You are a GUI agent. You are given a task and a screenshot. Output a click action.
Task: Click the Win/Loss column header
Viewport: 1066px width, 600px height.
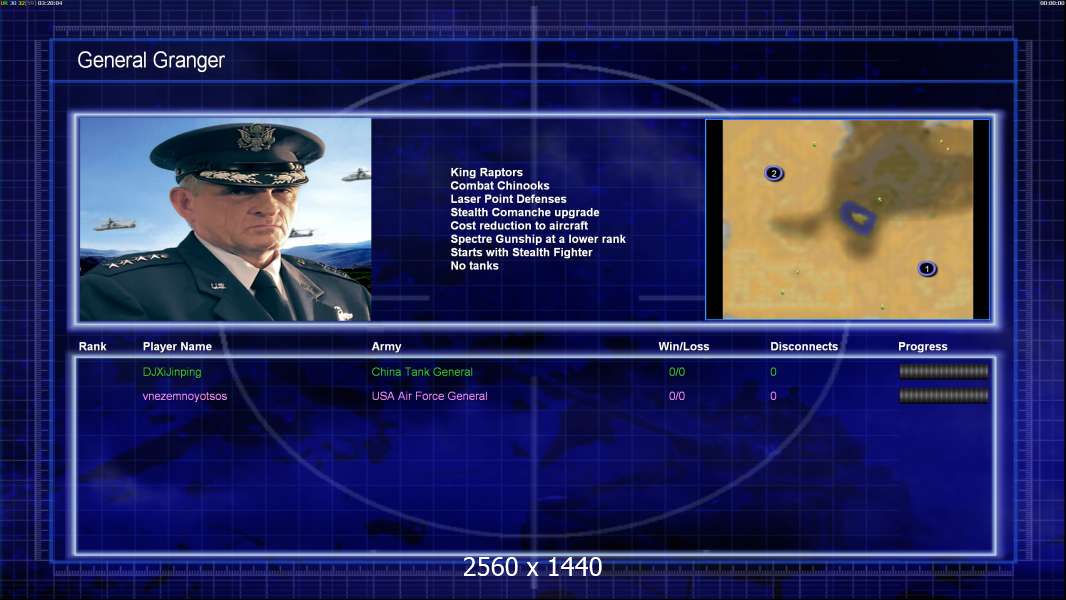point(683,347)
